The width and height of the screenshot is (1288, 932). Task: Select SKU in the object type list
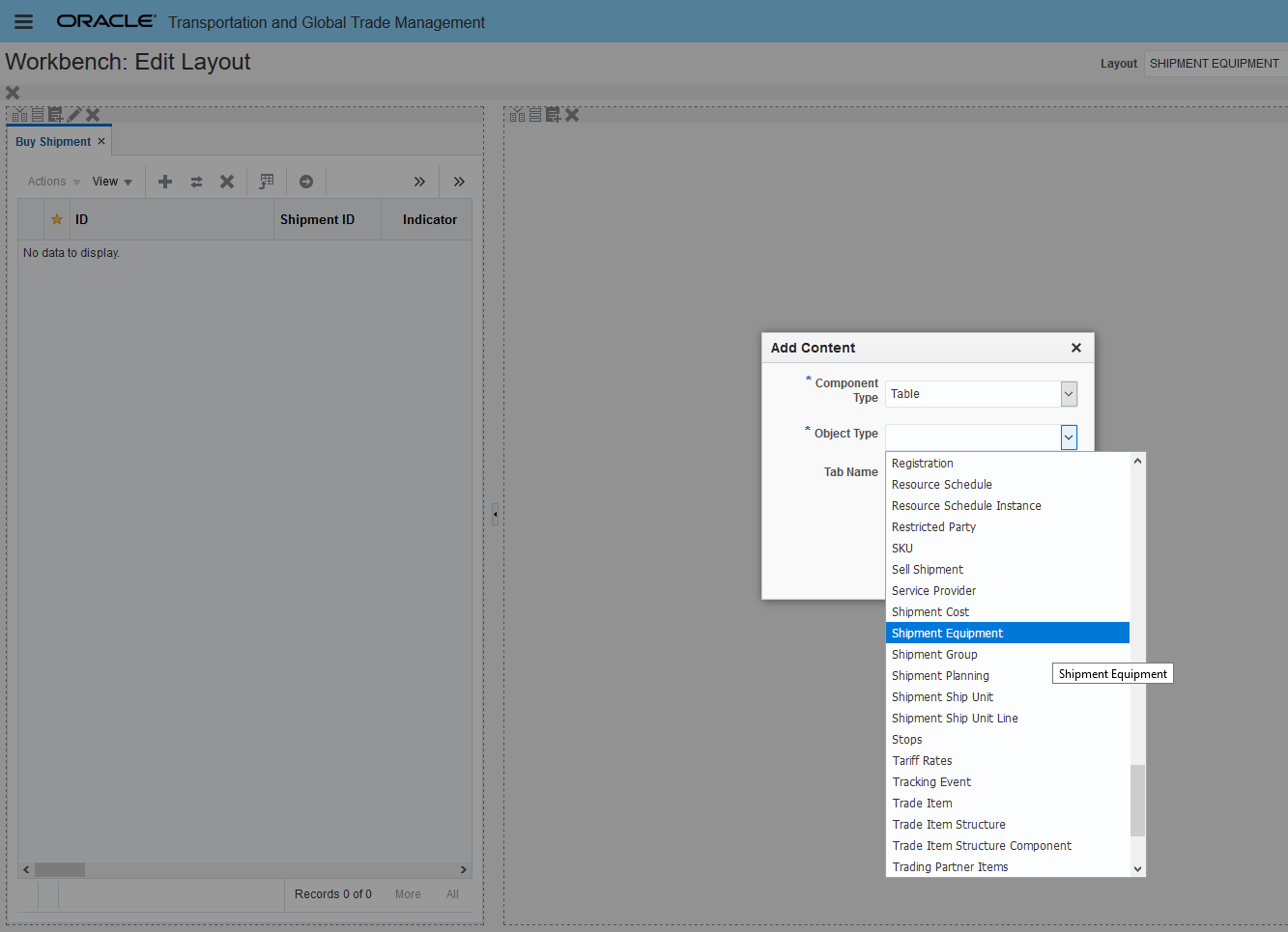(1008, 549)
